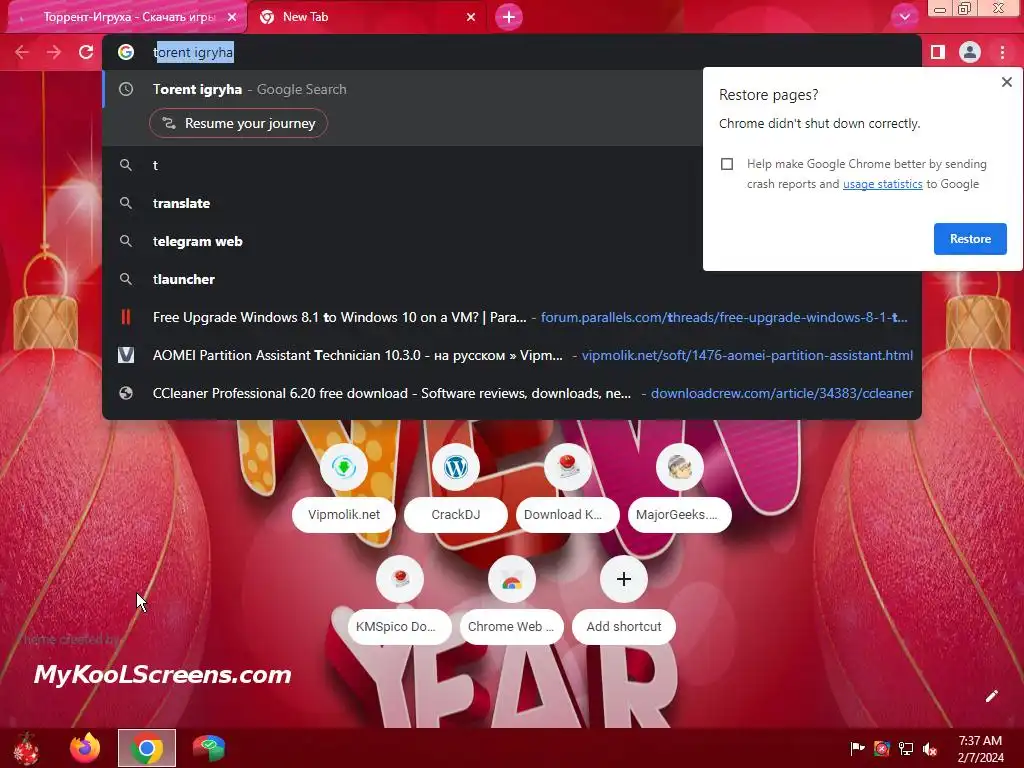Image resolution: width=1024 pixels, height=768 pixels.
Task: Open forum.parallels.com Windows upgrade suggestion
Action: point(511,317)
